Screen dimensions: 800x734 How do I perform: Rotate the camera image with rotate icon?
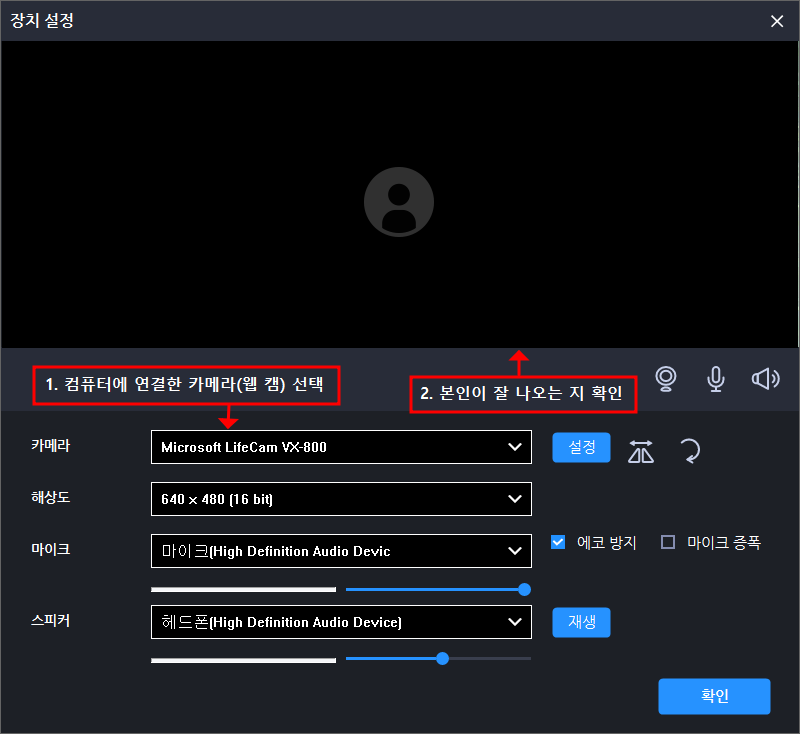point(690,451)
